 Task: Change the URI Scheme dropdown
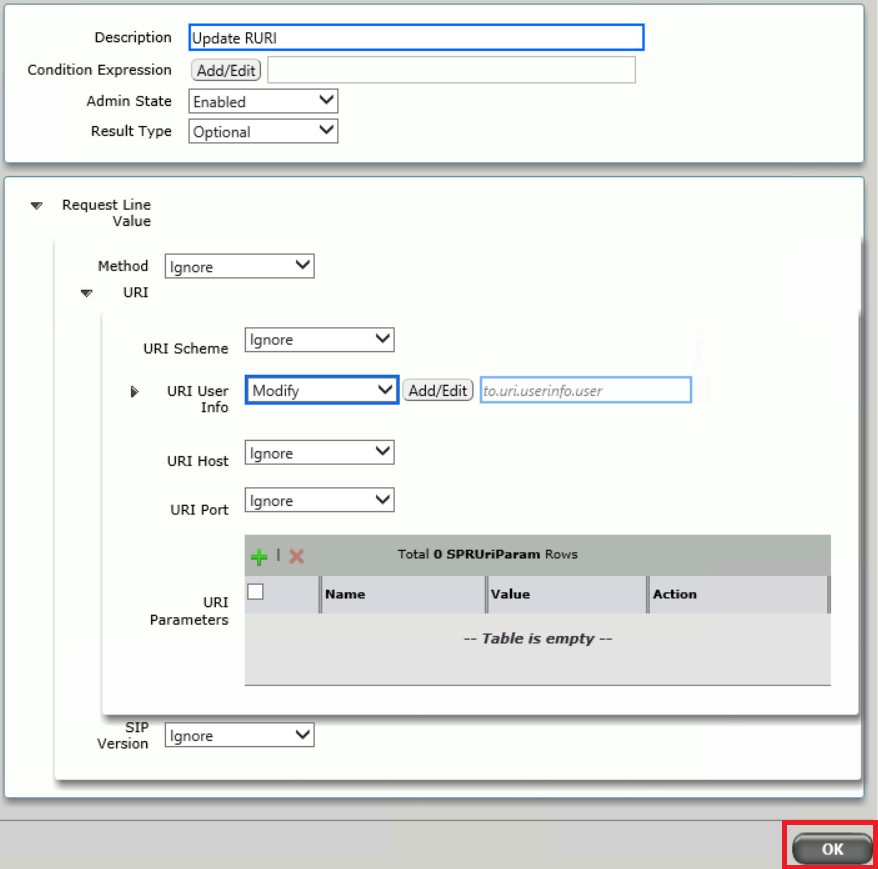318,339
